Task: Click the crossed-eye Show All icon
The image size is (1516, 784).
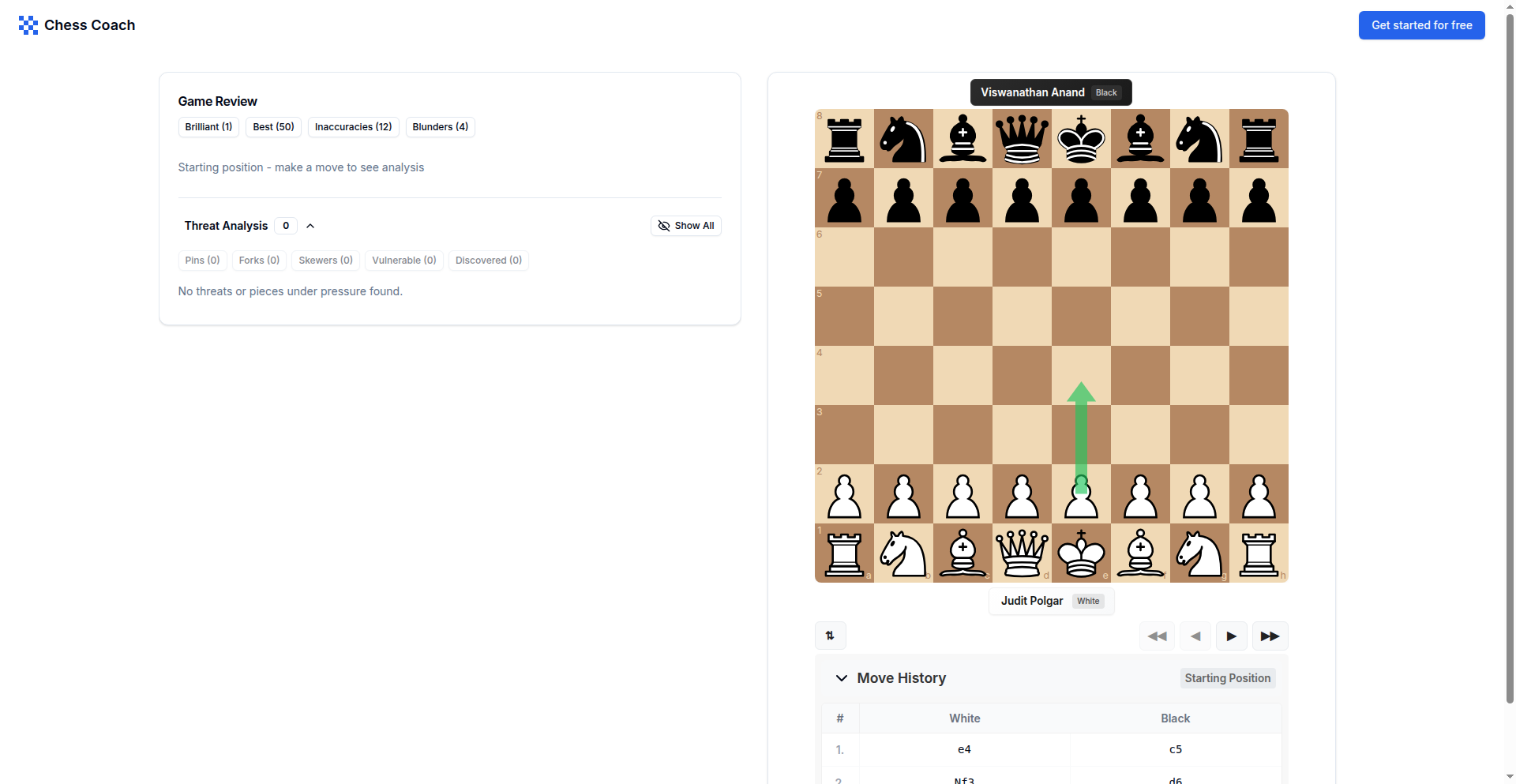Action: (663, 226)
